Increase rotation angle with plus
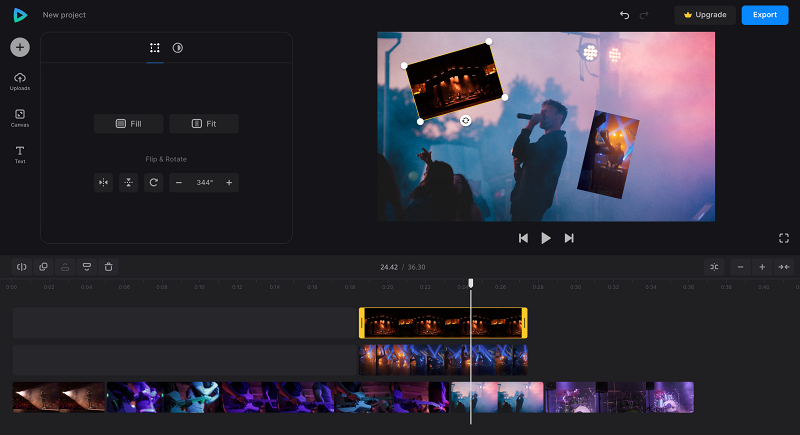The height and width of the screenshot is (435, 800). click(x=229, y=183)
